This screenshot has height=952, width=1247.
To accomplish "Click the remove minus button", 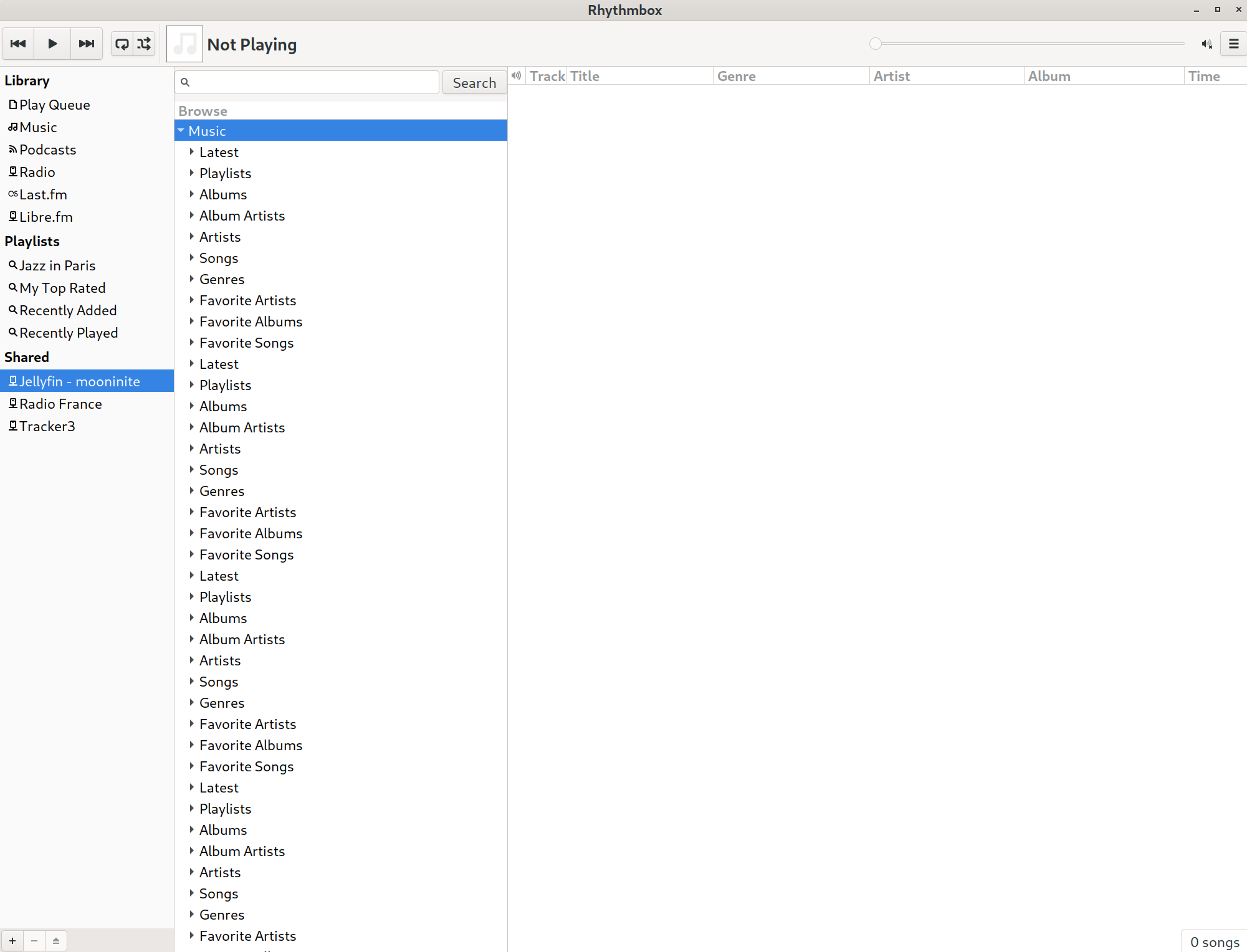I will point(34,941).
